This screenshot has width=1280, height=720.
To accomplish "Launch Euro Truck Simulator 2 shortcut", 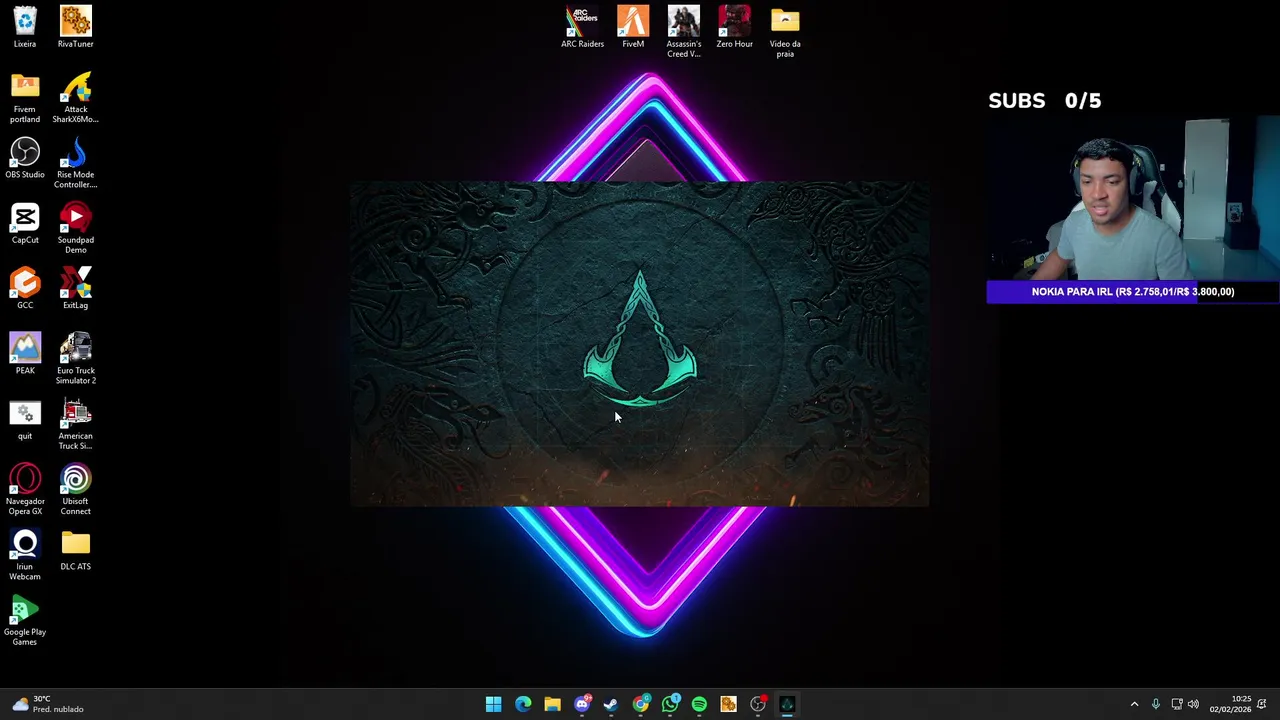I will coord(75,358).
